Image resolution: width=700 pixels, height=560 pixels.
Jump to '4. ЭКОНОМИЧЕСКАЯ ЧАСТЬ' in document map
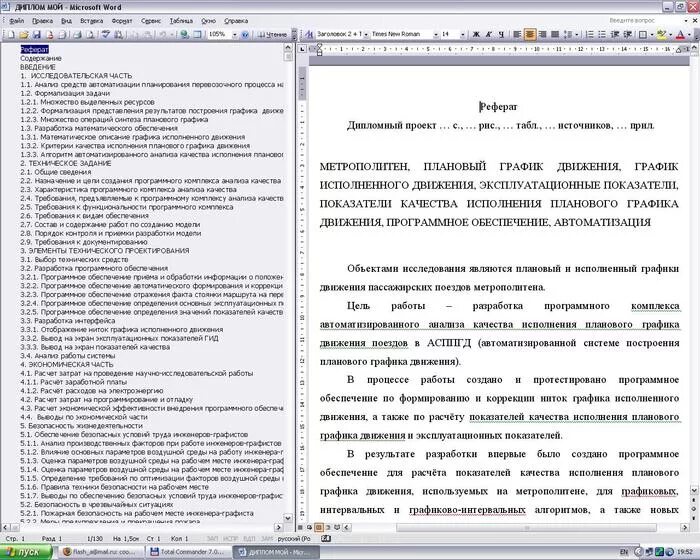67,364
